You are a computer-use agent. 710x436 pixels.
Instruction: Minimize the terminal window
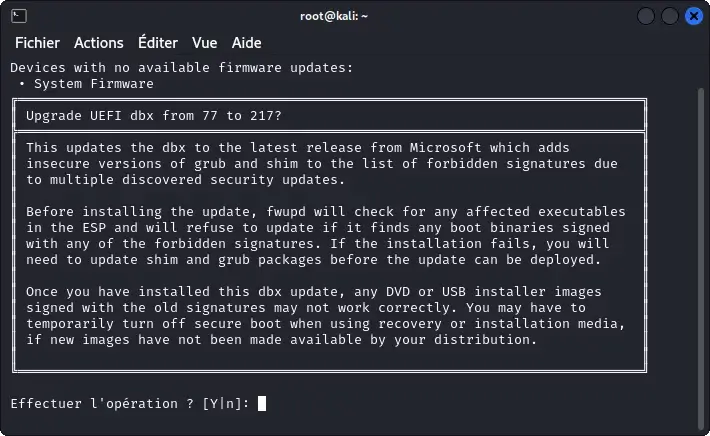(646, 16)
